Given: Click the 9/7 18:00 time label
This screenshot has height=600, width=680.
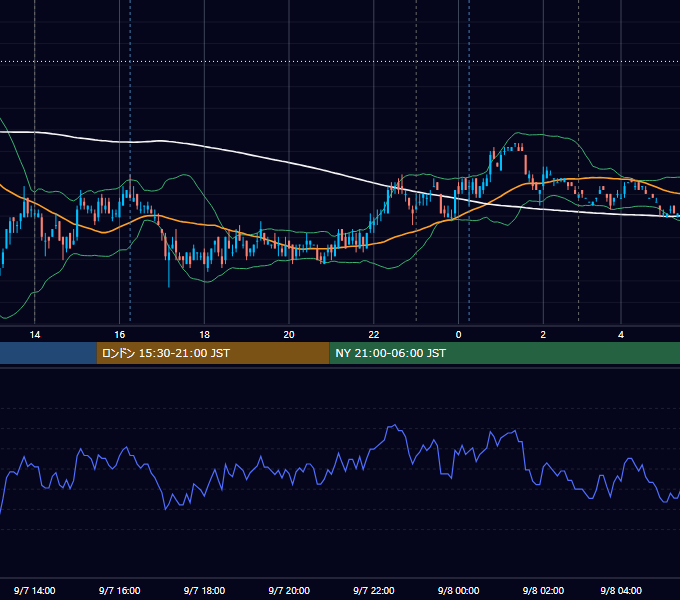Looking at the screenshot, I should 204,590.
